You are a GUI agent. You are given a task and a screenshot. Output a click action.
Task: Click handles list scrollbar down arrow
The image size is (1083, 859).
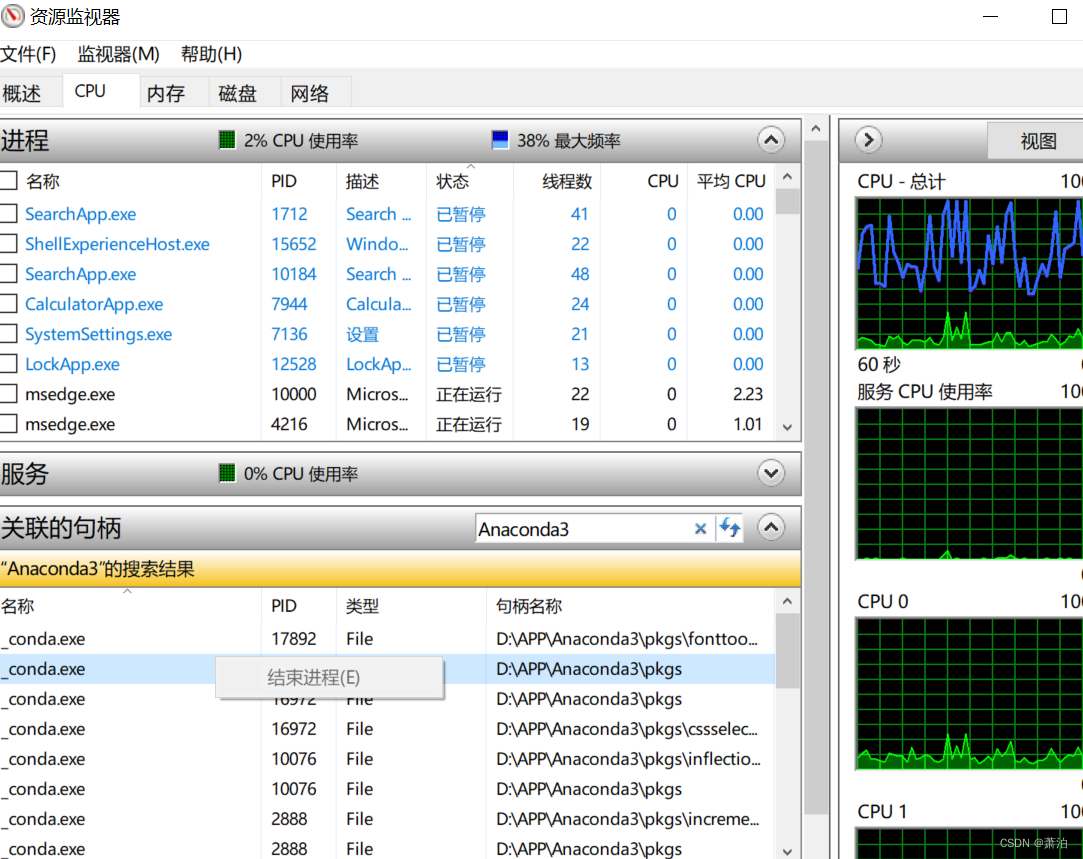click(787, 851)
